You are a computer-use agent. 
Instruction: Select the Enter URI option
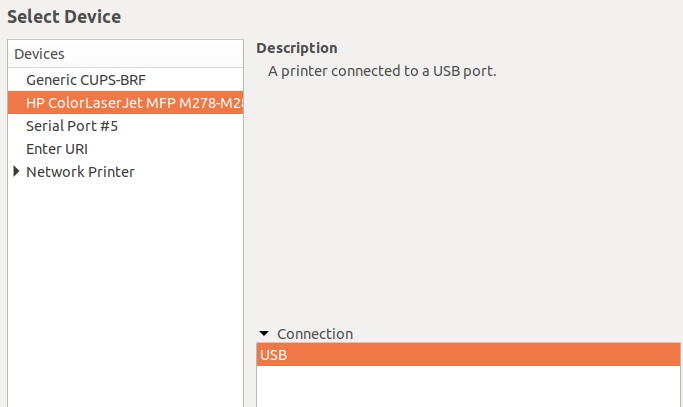click(x=57, y=149)
